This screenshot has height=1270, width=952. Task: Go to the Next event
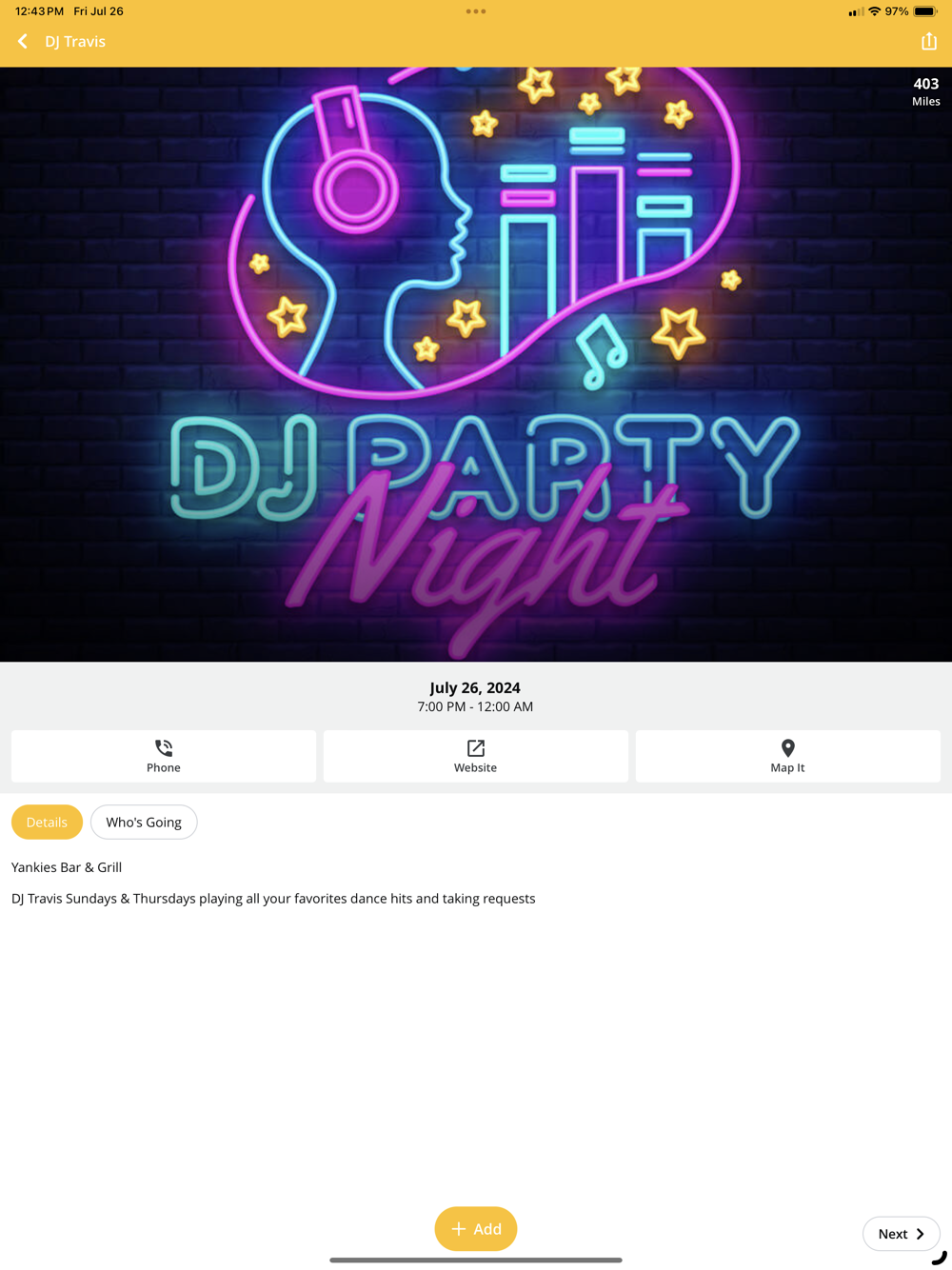(x=902, y=1234)
